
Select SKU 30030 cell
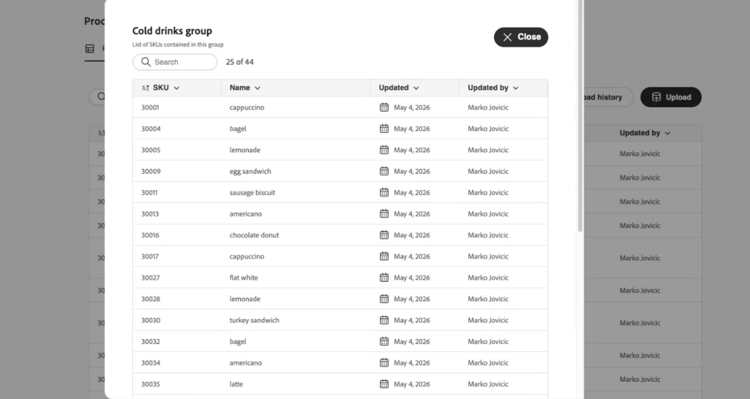pos(151,321)
